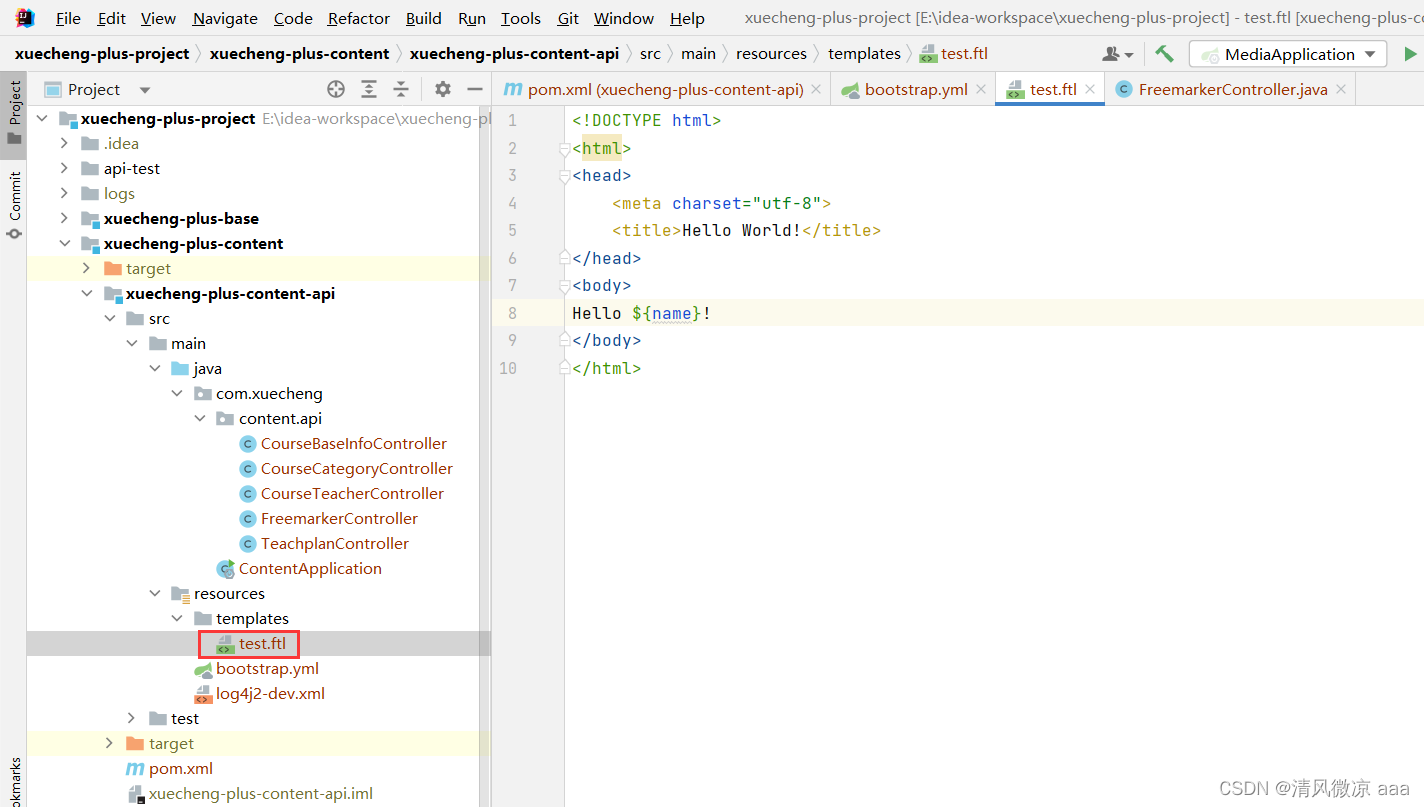Screen dimensions: 1424x807
Task: Open the Build menu
Action: 424,18
